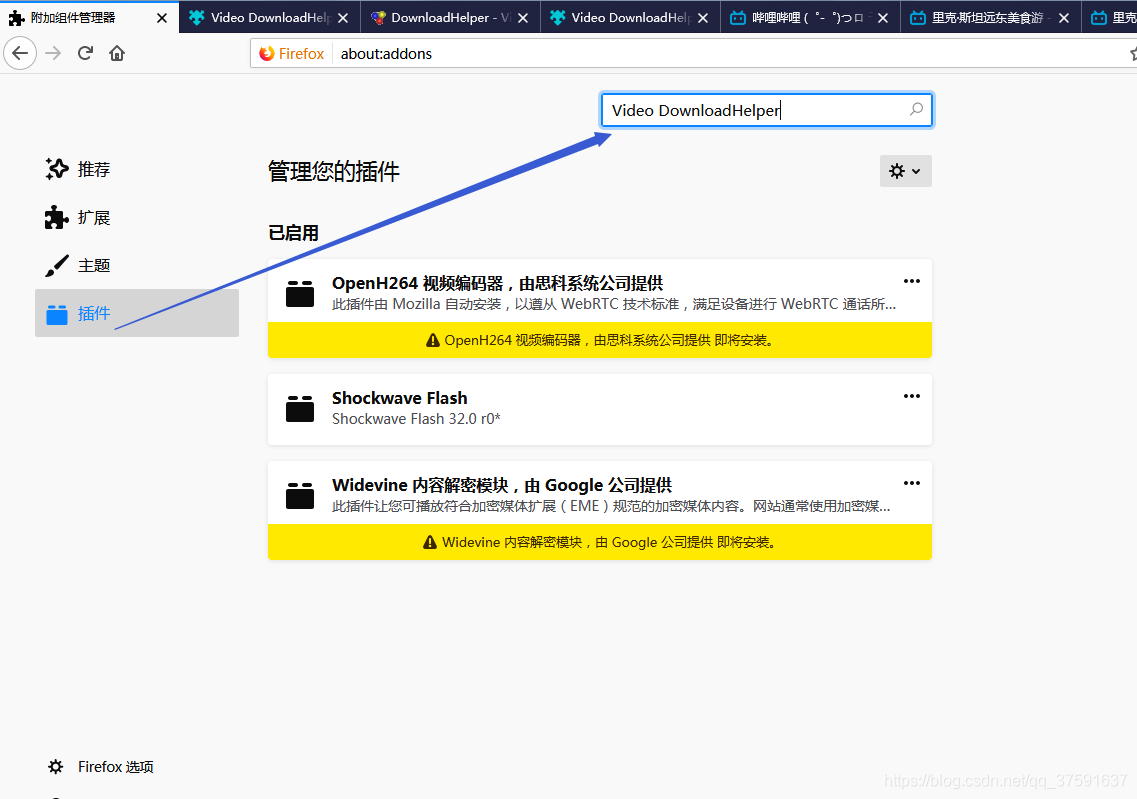The width and height of the screenshot is (1137, 799).
Task: Switch to the 哔哩哔哩 tab
Action: pyautogui.click(x=810, y=17)
